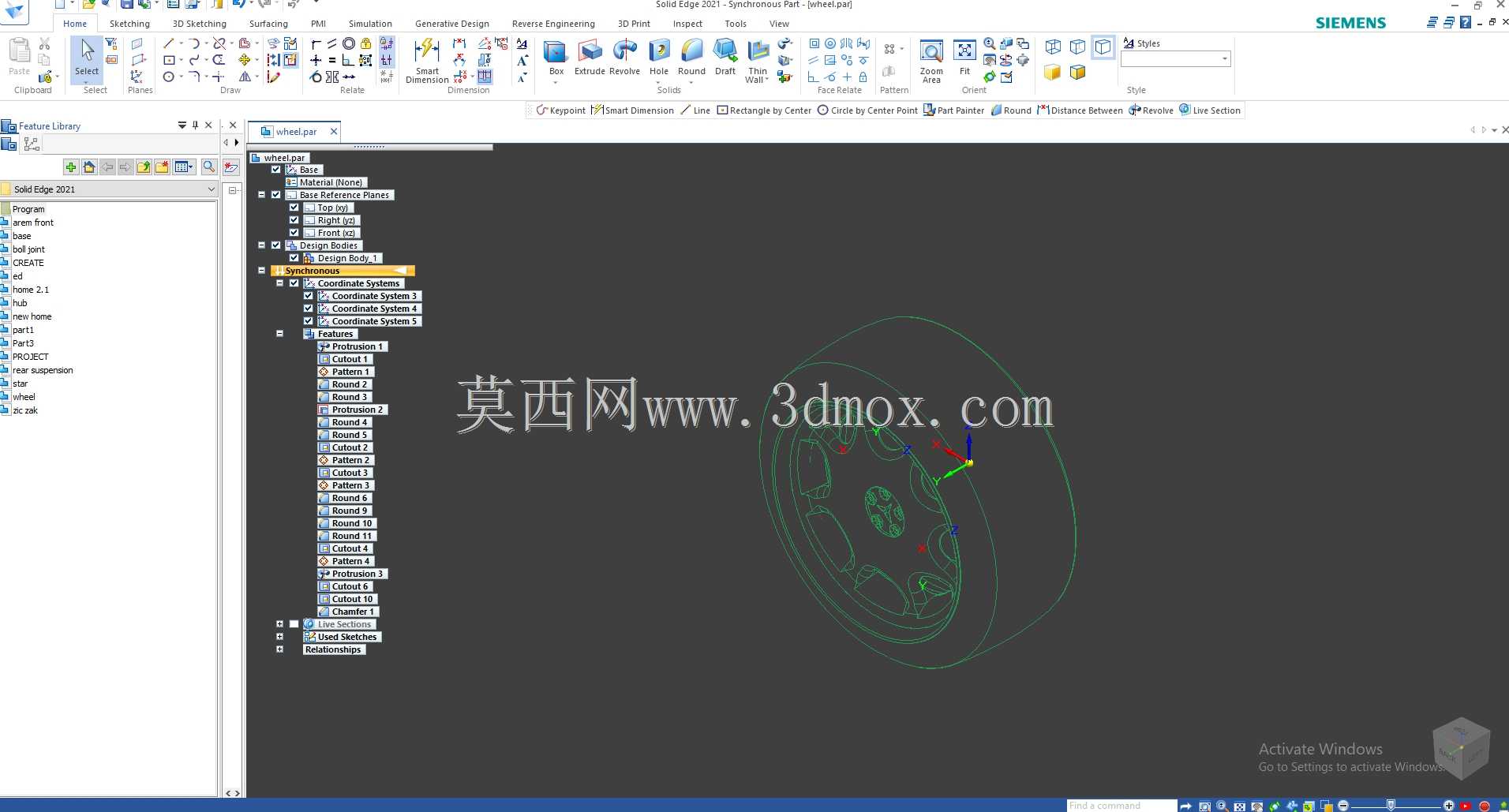Click the Fit view tool

click(964, 58)
